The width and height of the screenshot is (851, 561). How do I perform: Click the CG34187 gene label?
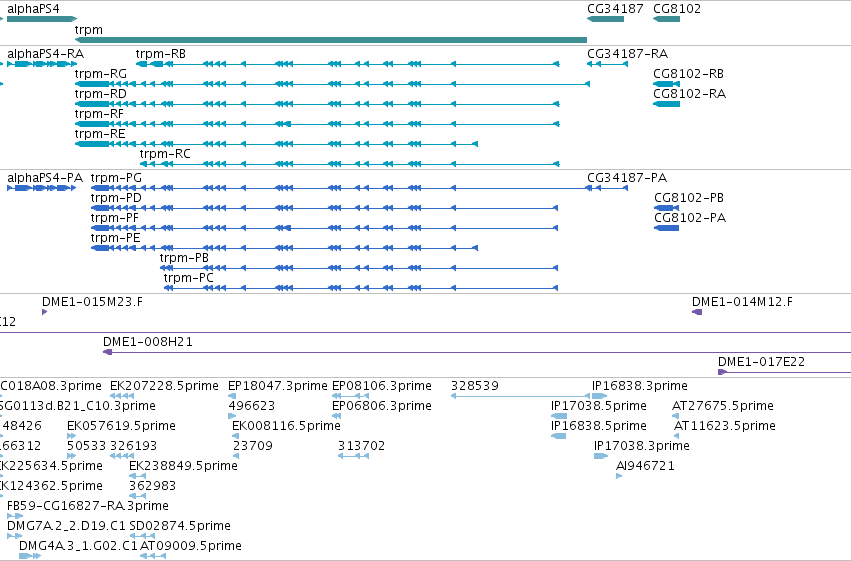pos(615,9)
